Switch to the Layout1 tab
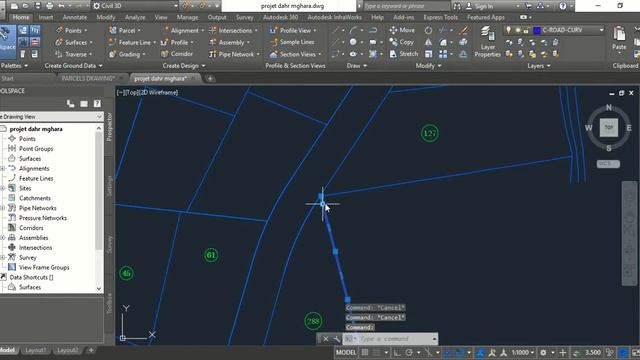Screen dimensions: 640x360 tap(36, 350)
